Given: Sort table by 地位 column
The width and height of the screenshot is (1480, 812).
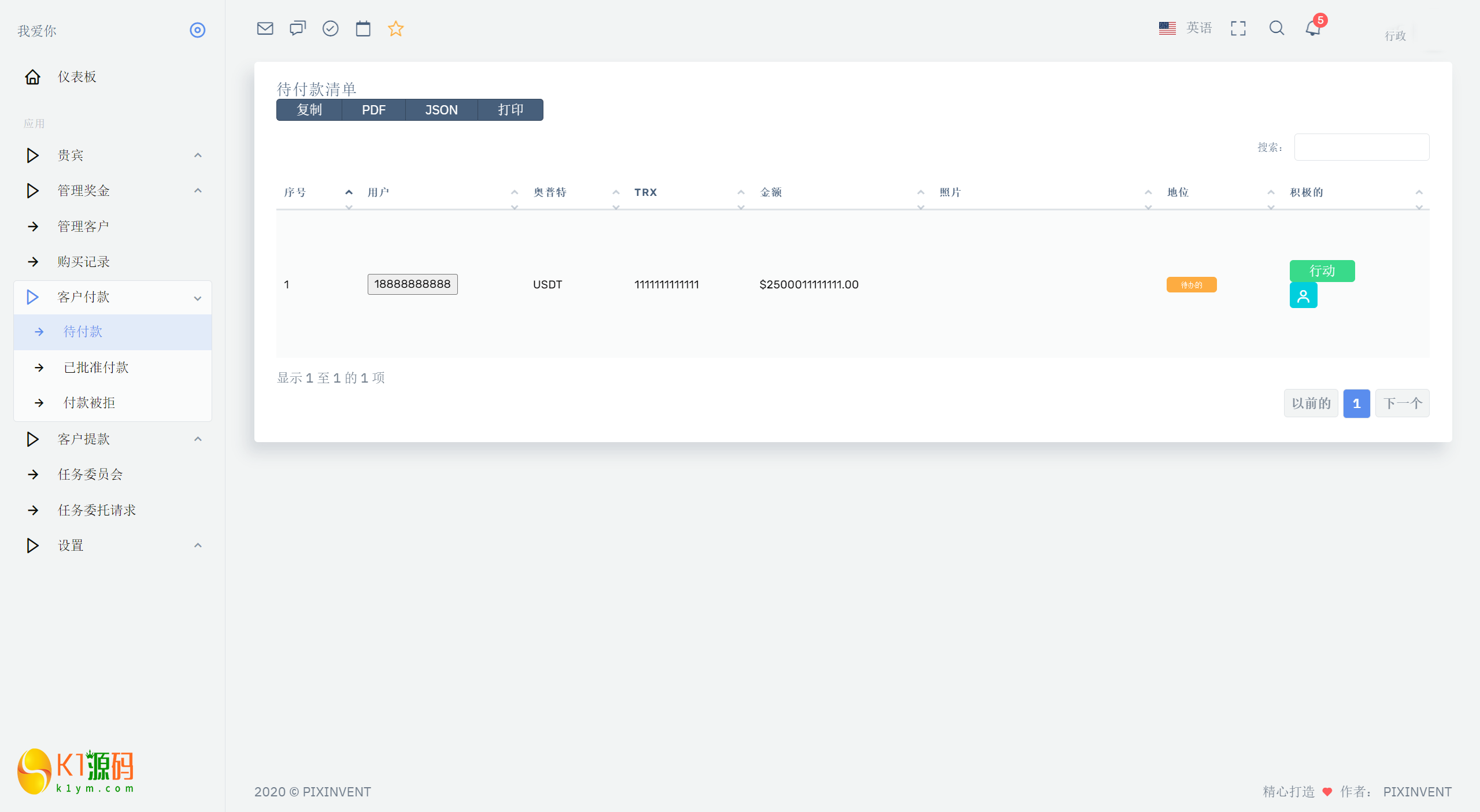Looking at the screenshot, I should click(x=1221, y=192).
